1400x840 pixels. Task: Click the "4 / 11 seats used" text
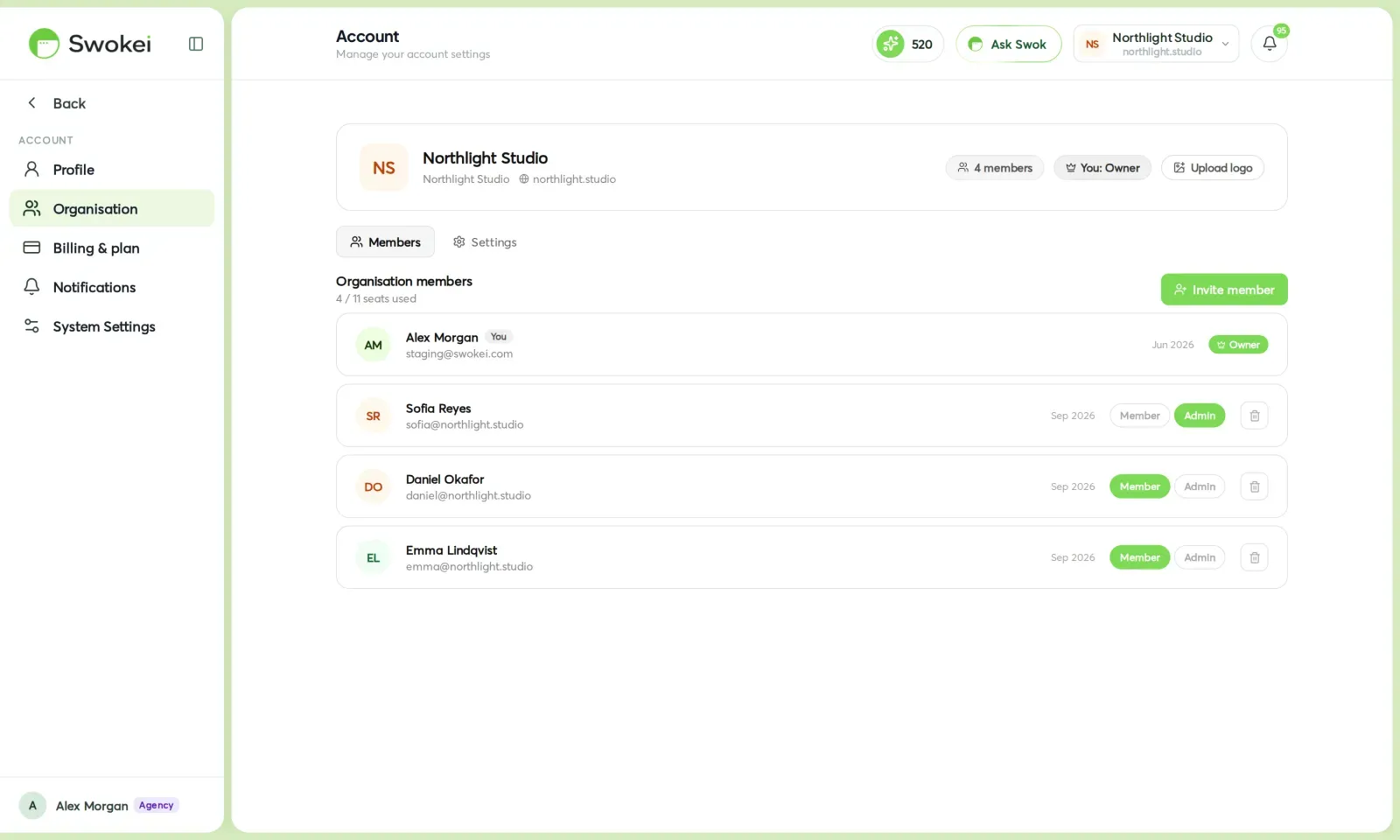tap(376, 298)
